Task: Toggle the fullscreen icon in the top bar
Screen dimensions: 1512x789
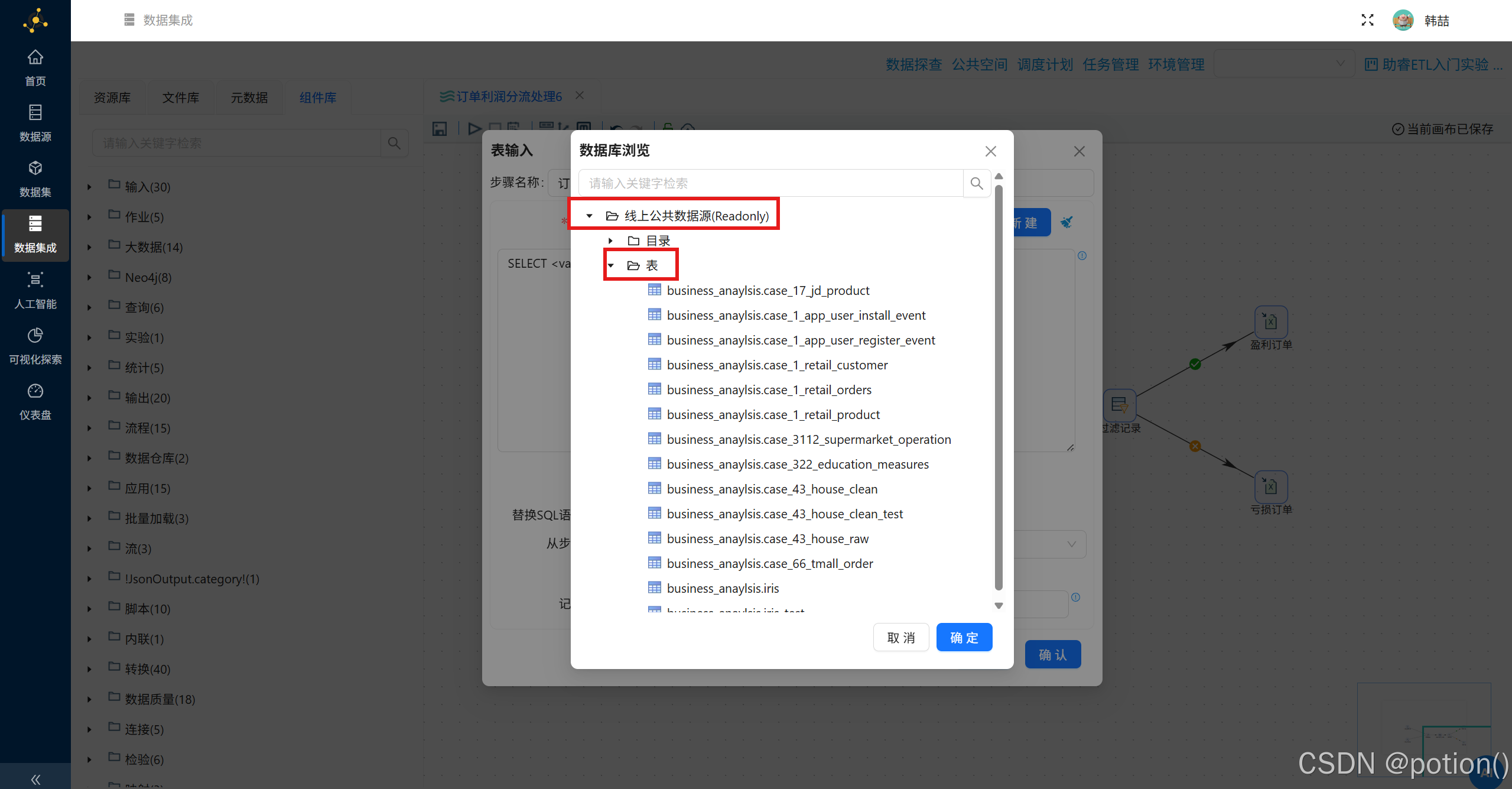Action: click(x=1367, y=21)
